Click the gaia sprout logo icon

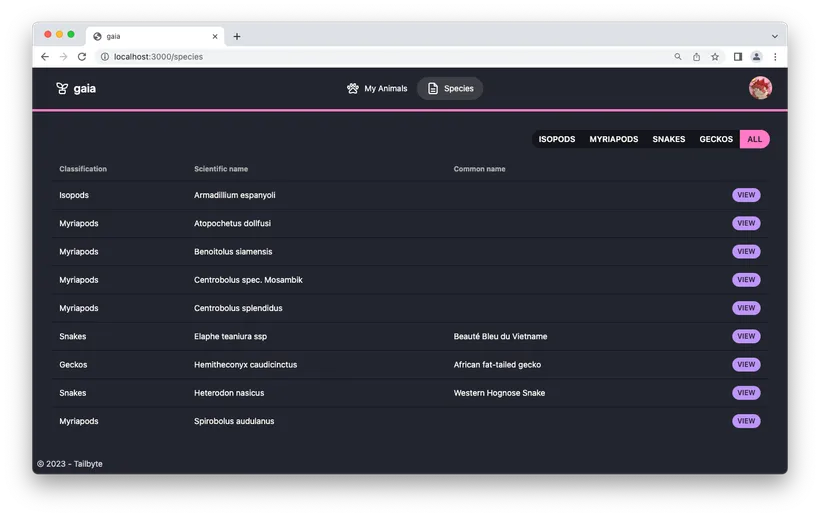click(62, 88)
